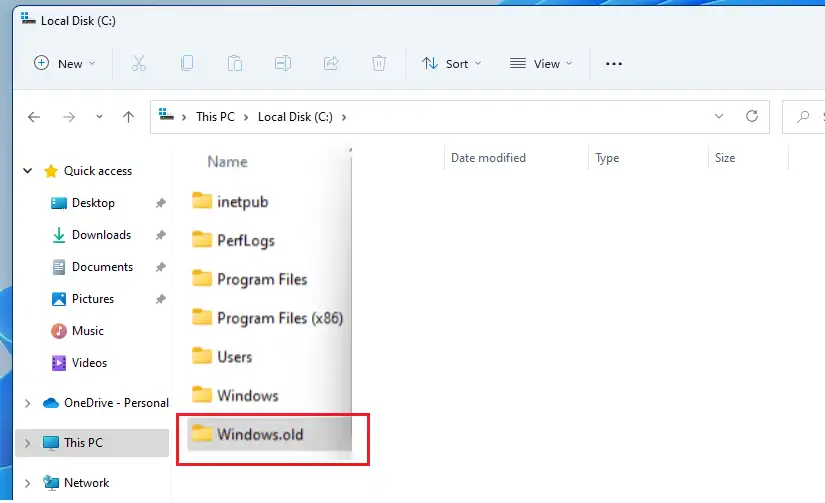The image size is (825, 503).
Task: Open Downloads in navigation pane
Action: tap(101, 235)
